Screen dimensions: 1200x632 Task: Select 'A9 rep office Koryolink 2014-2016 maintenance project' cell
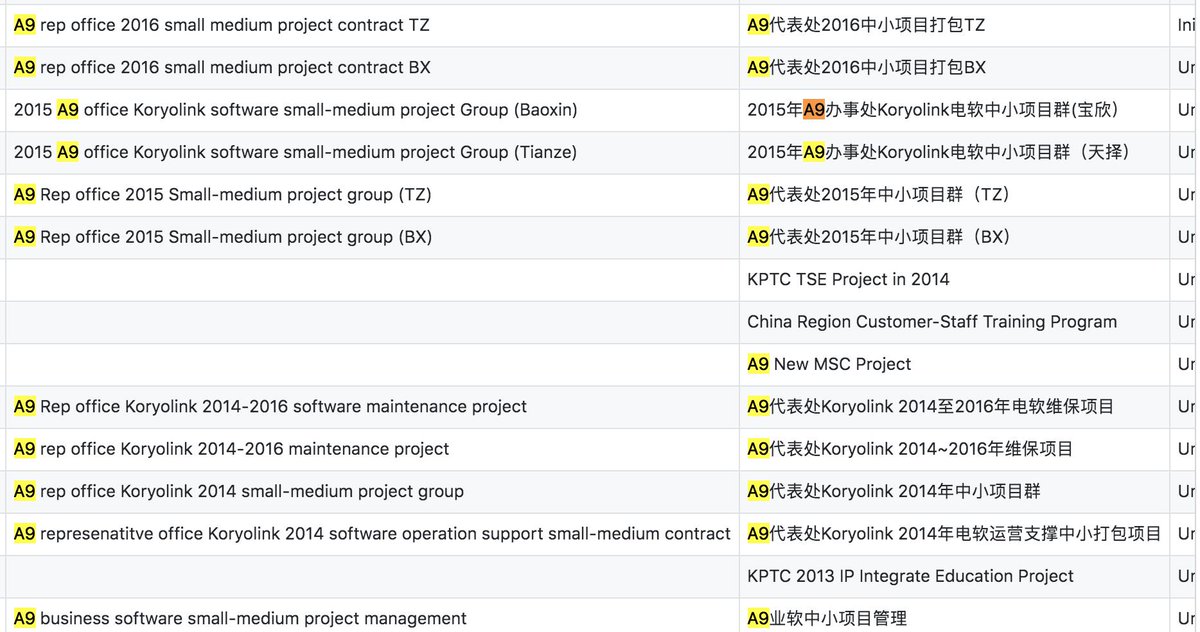click(x=372, y=449)
